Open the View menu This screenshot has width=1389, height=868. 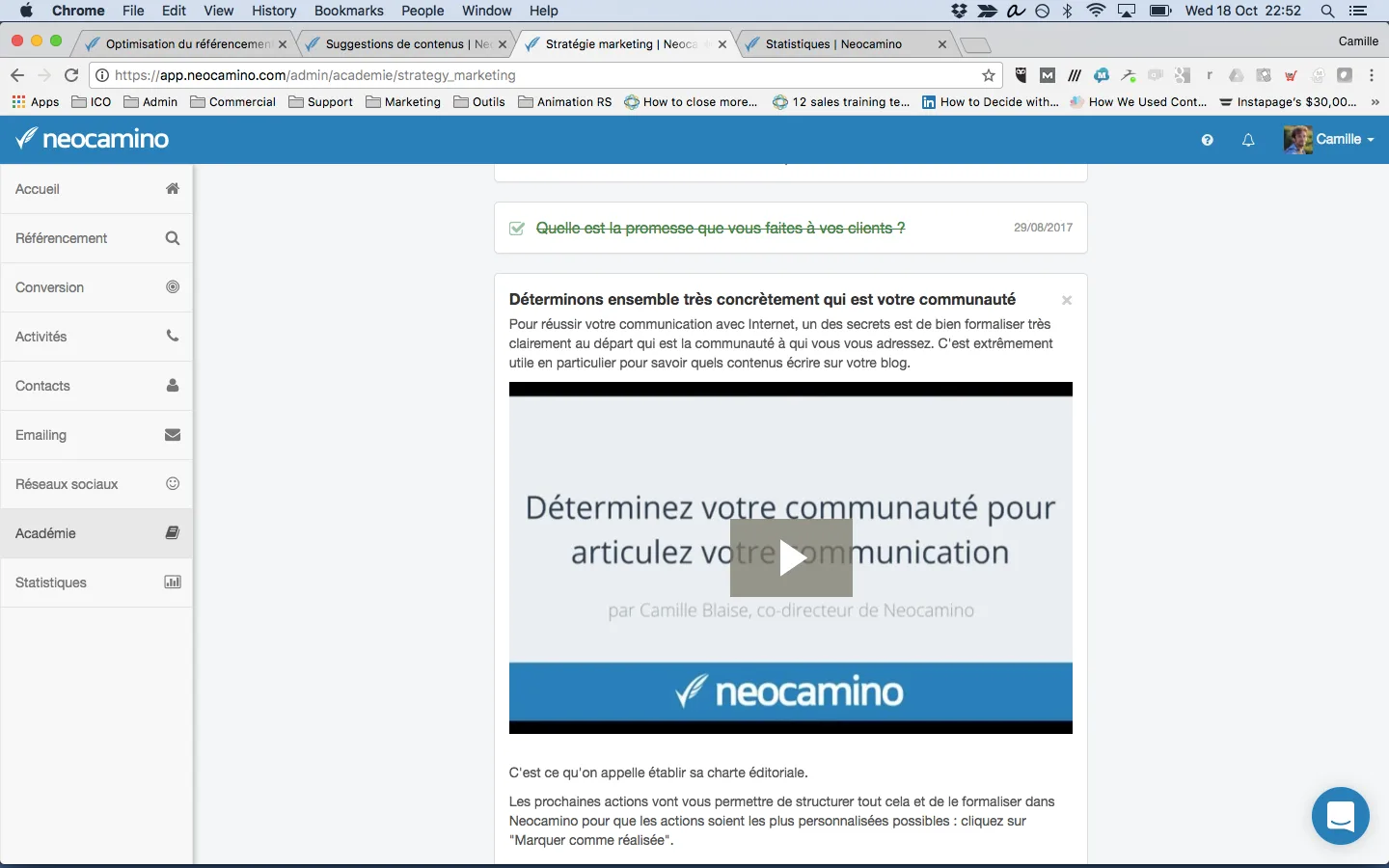[x=219, y=11]
